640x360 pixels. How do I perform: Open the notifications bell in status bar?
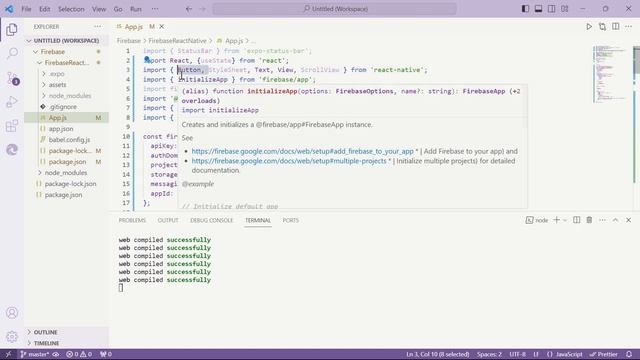[x=629, y=354]
